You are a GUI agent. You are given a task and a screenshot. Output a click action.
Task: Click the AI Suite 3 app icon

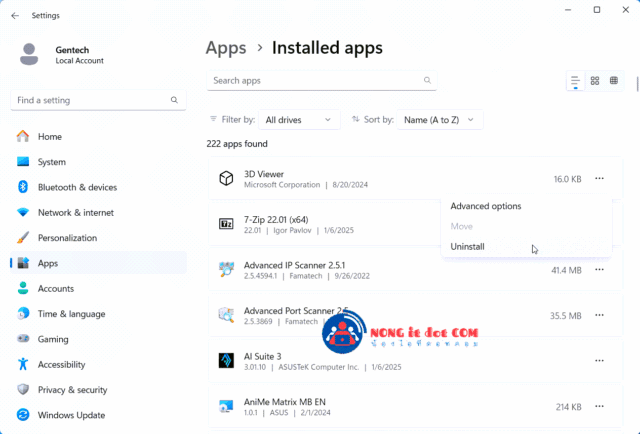point(226,361)
